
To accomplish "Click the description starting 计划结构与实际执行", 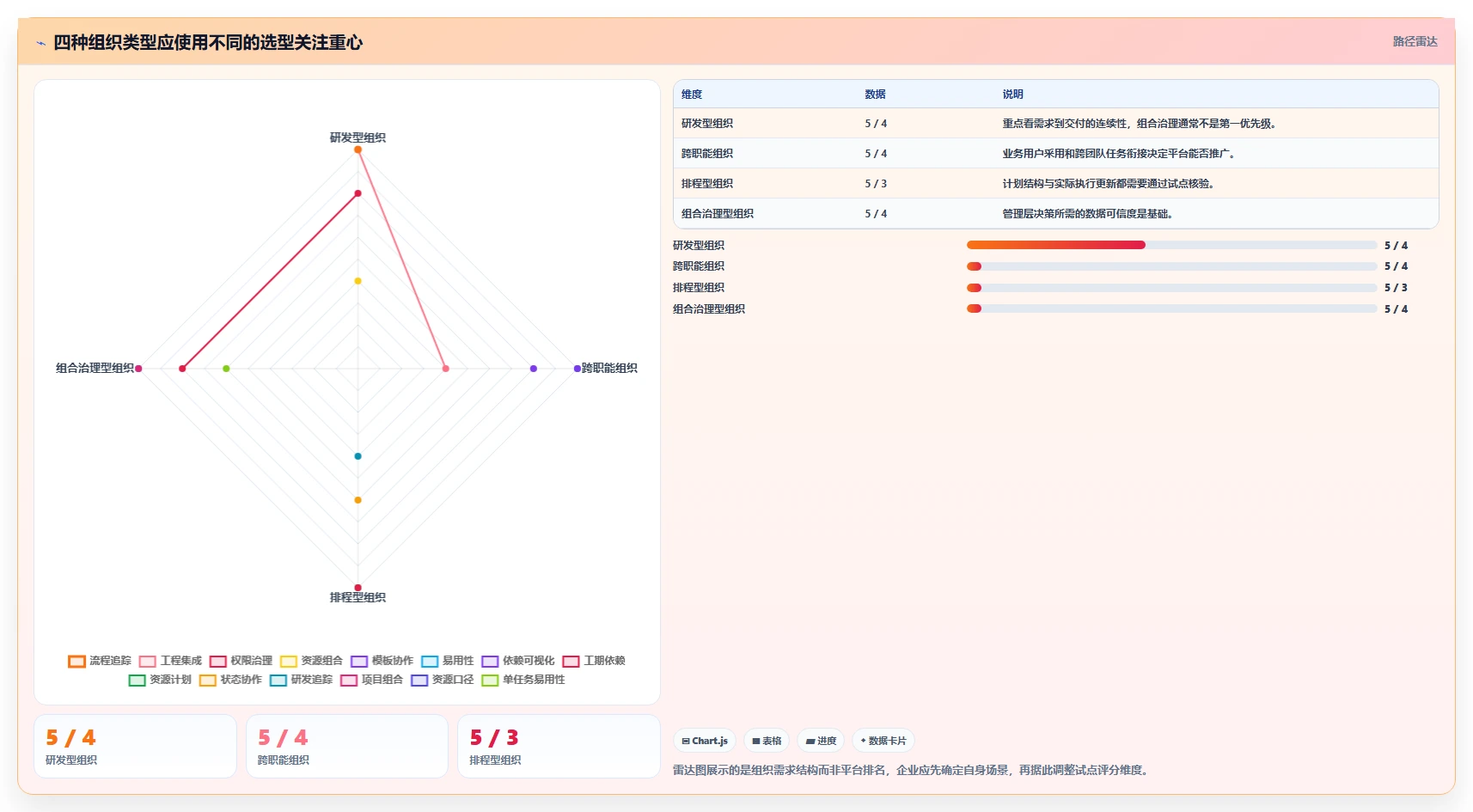I will (x=1109, y=184).
